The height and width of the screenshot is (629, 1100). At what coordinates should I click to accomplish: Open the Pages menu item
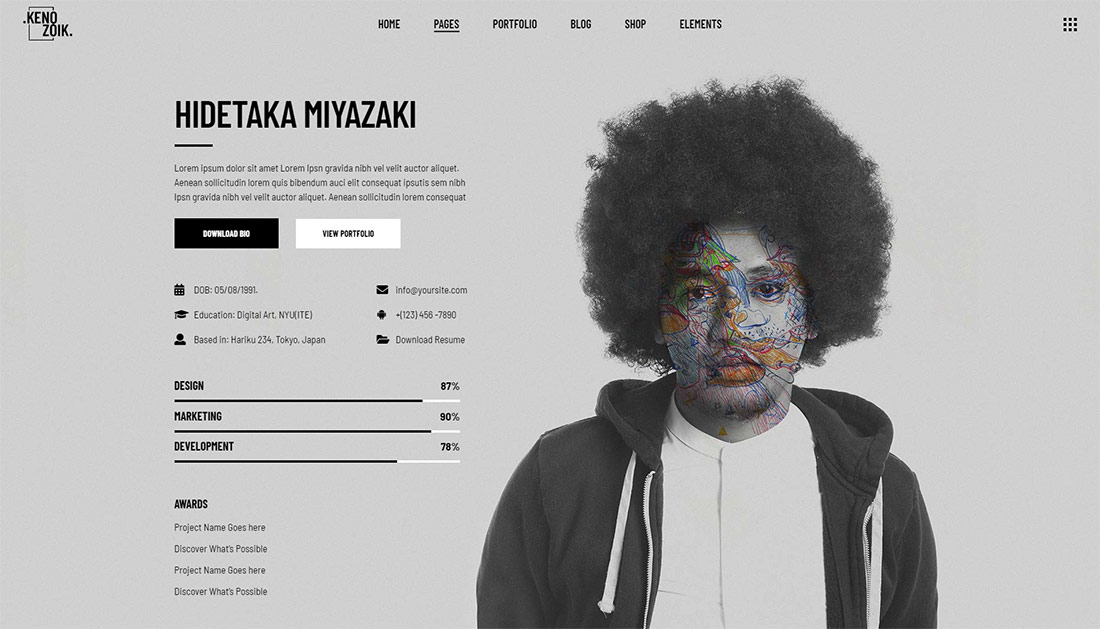[446, 25]
